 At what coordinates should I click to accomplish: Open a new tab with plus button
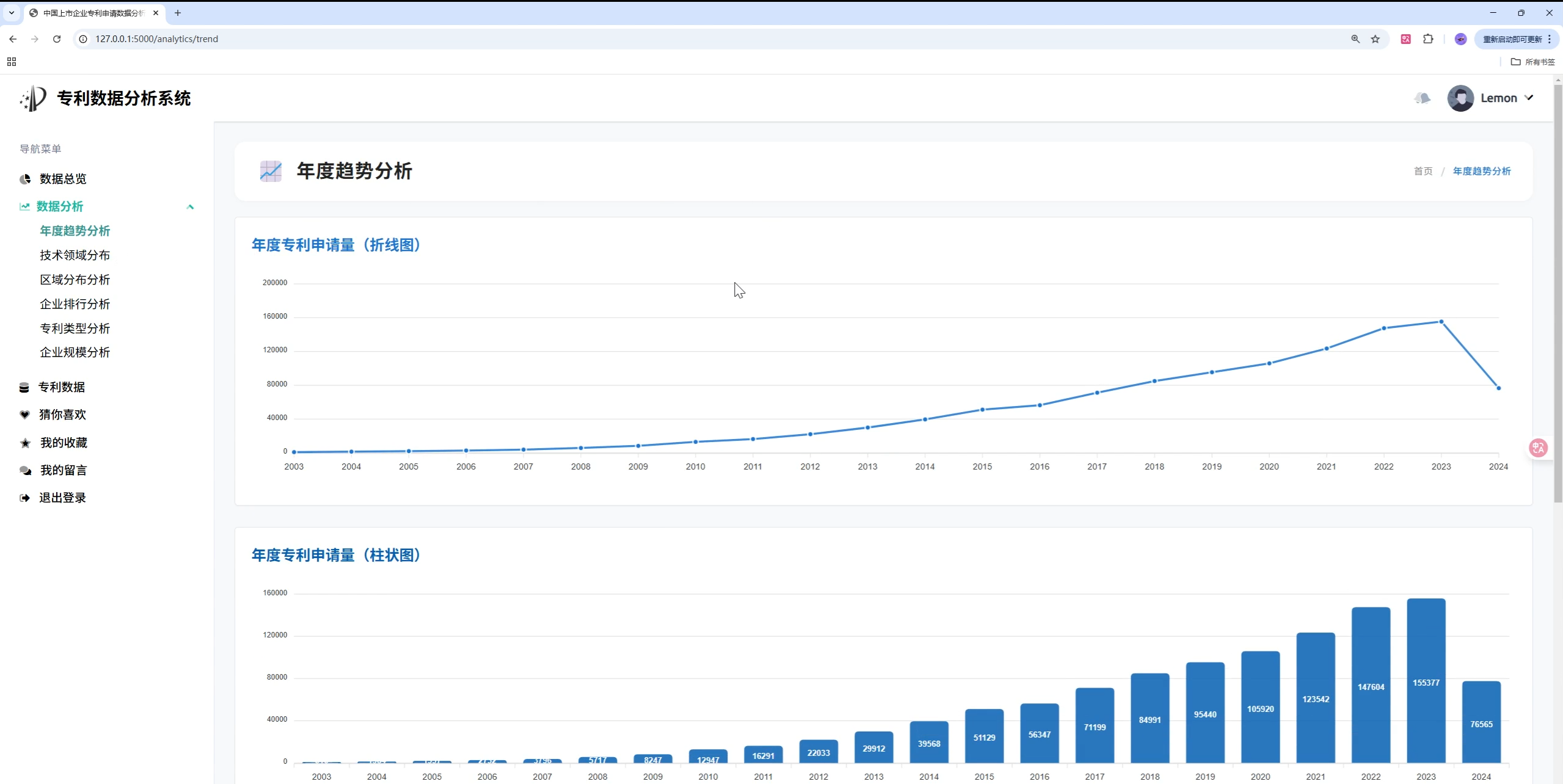[x=178, y=13]
